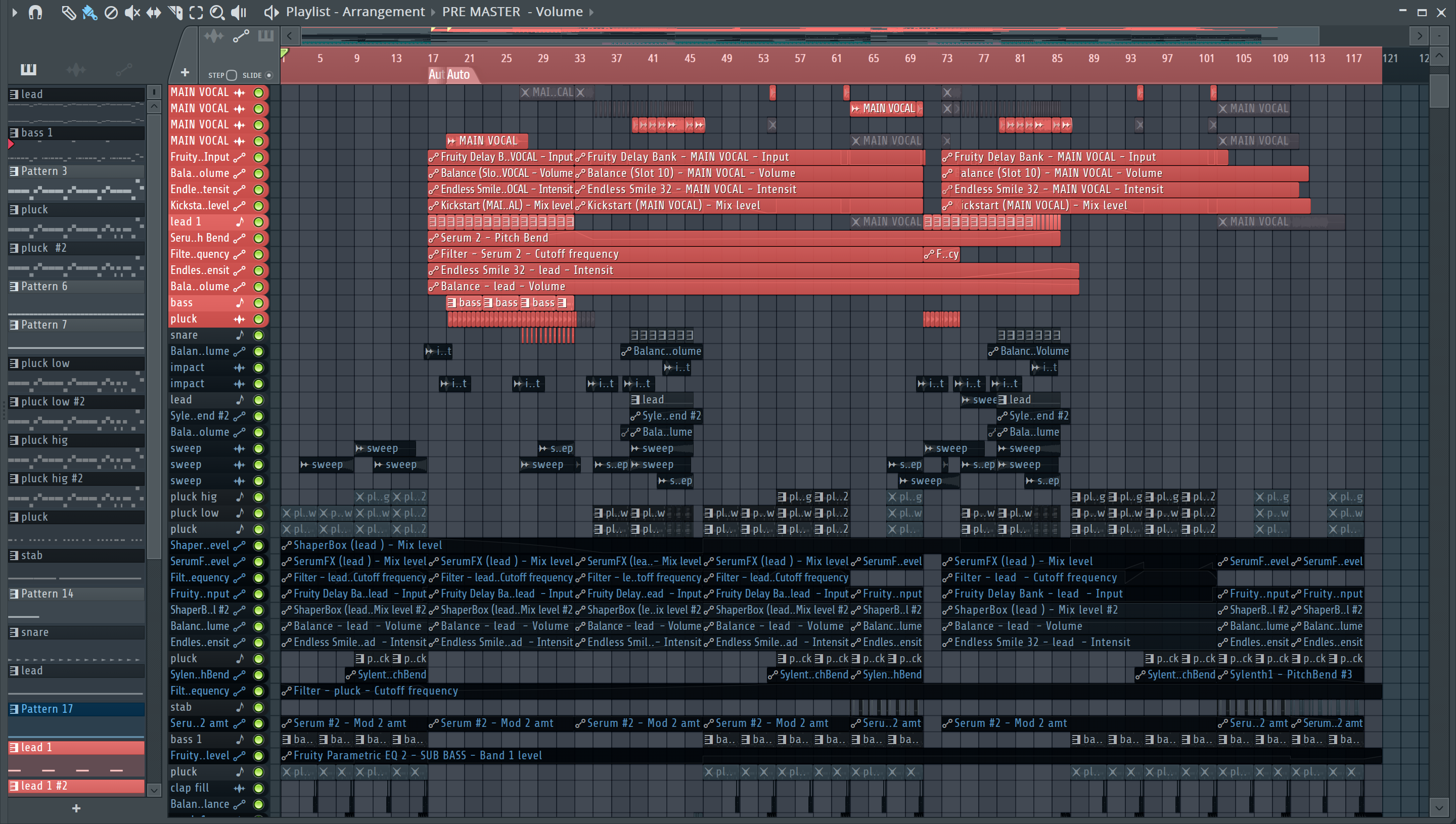Toggle the SLIDE radio option

(x=269, y=75)
